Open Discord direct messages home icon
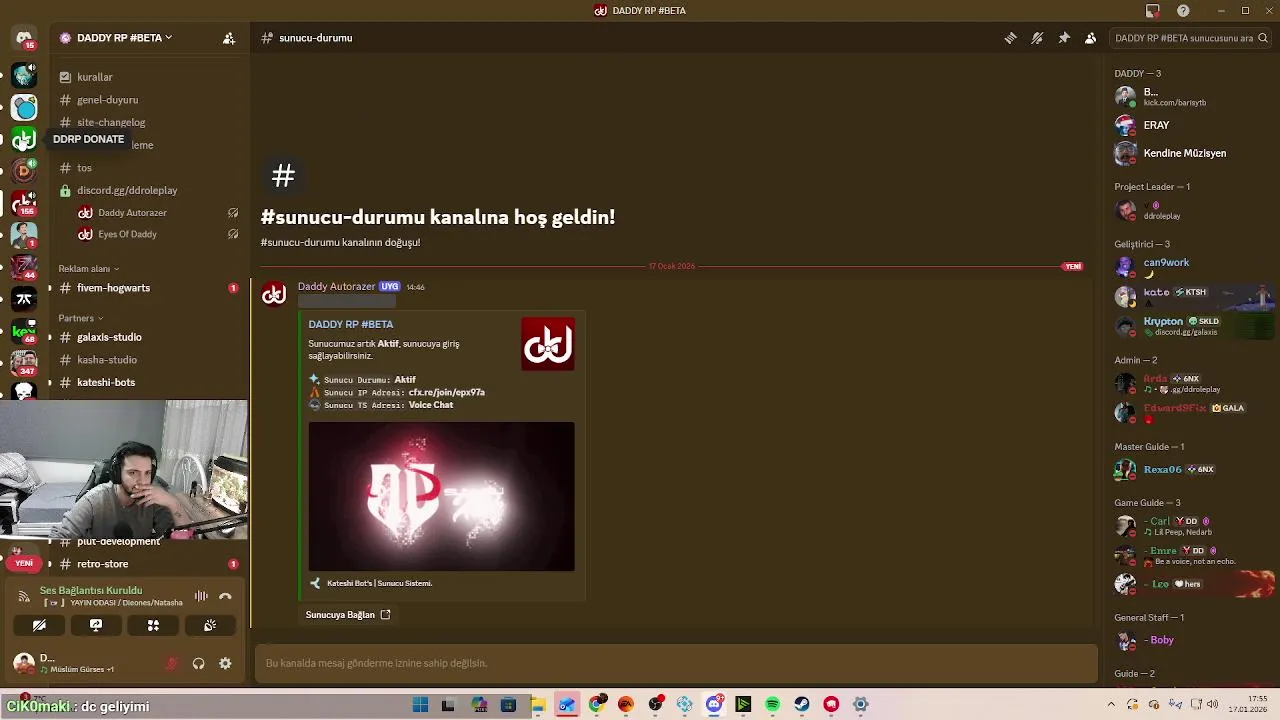This screenshot has width=1280, height=720. coord(24,38)
